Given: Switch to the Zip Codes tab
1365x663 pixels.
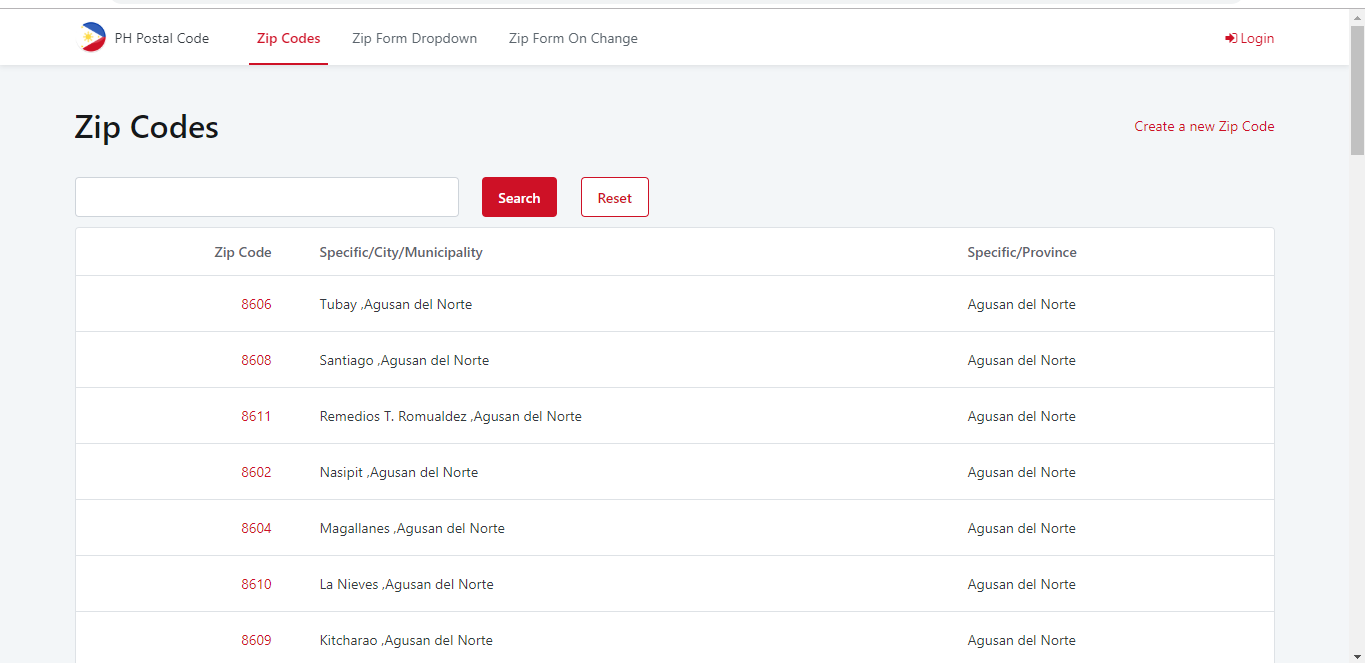Looking at the screenshot, I should click(x=289, y=39).
